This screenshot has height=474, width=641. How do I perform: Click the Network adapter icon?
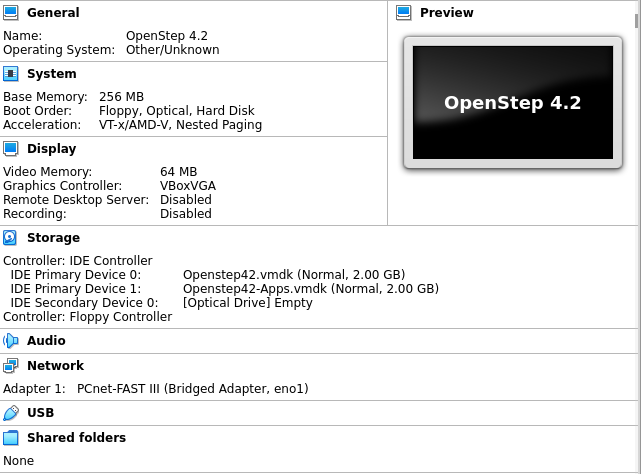[x=11, y=366]
